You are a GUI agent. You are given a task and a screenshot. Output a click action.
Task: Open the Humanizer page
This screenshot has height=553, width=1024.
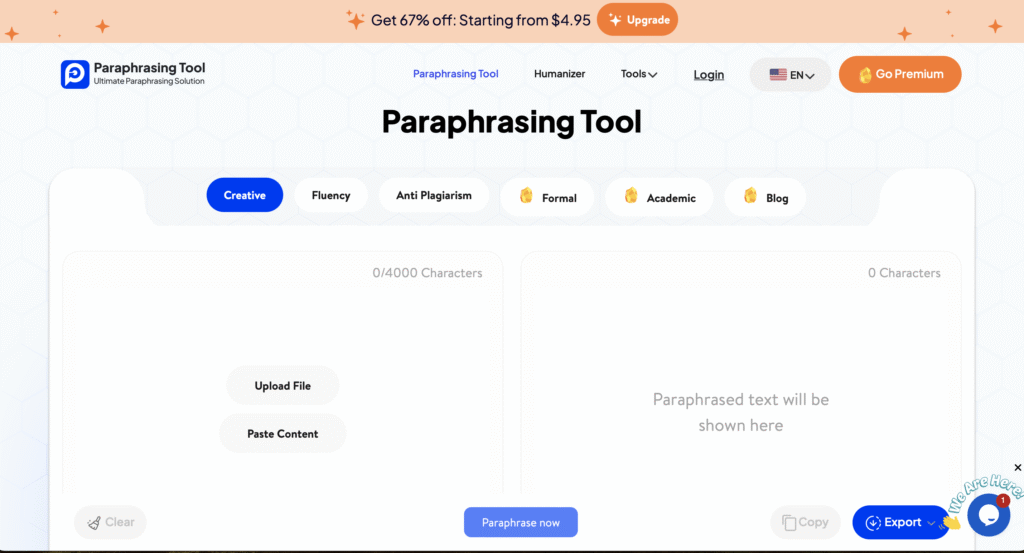point(559,74)
